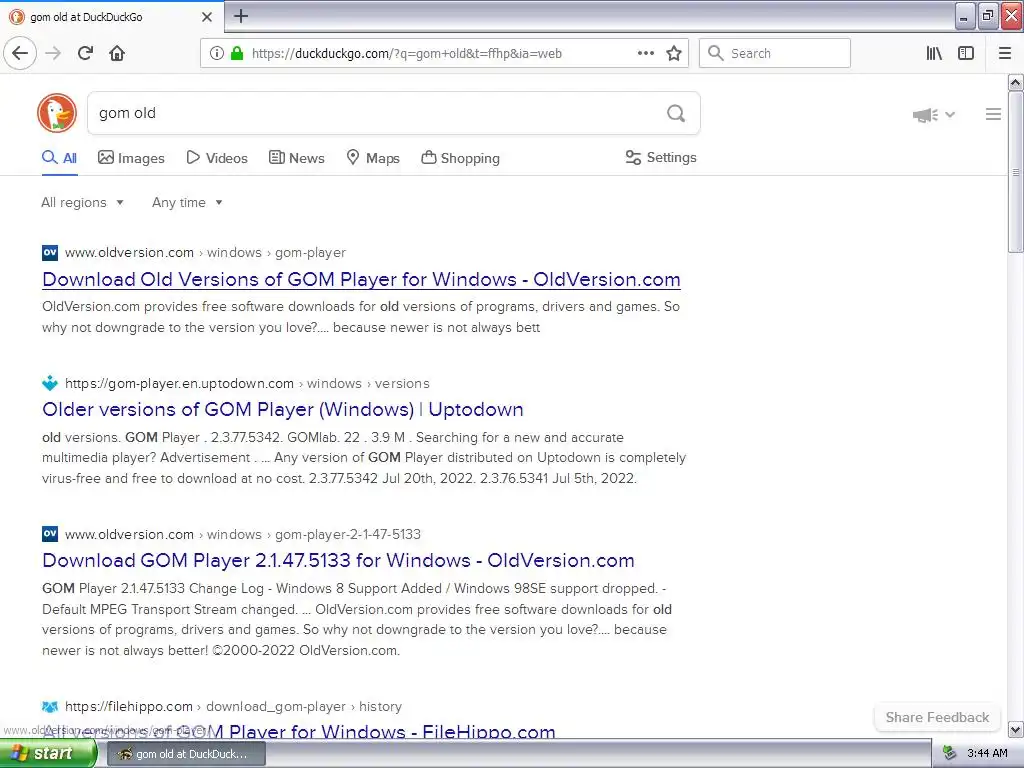This screenshot has width=1024, height=768.
Task: Click the 3:44 AM taskbar clock
Action: pyautogui.click(x=987, y=754)
